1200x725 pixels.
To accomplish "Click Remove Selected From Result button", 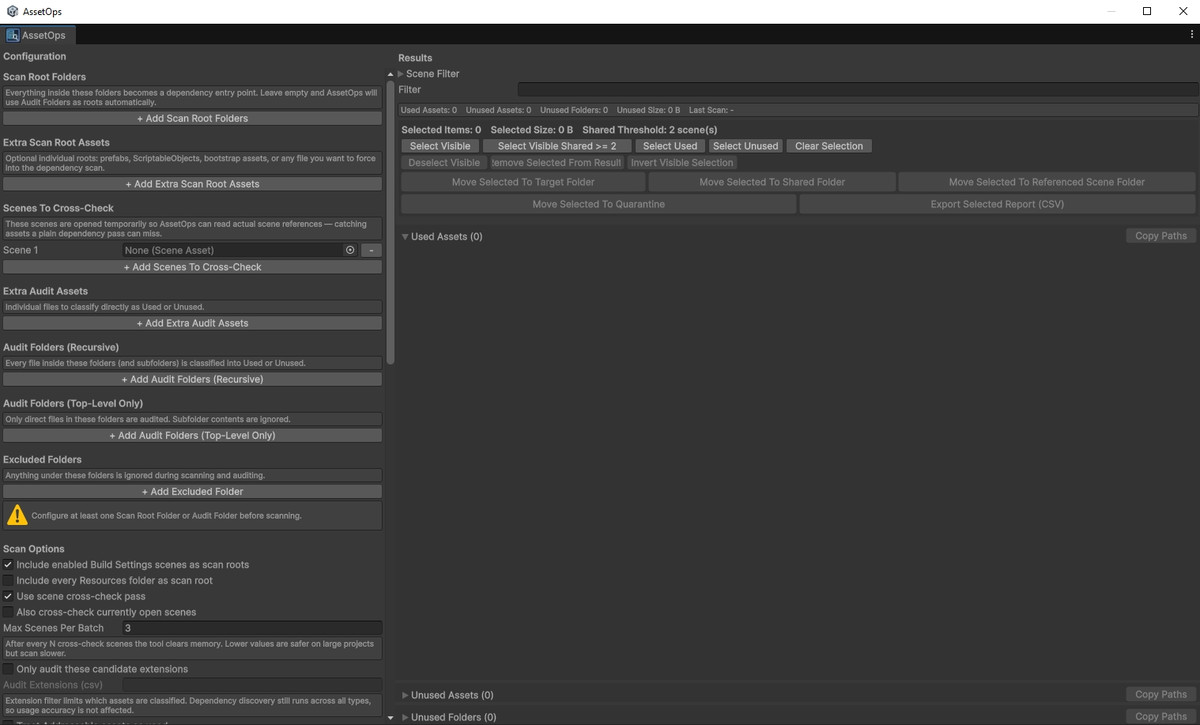I will (557, 162).
